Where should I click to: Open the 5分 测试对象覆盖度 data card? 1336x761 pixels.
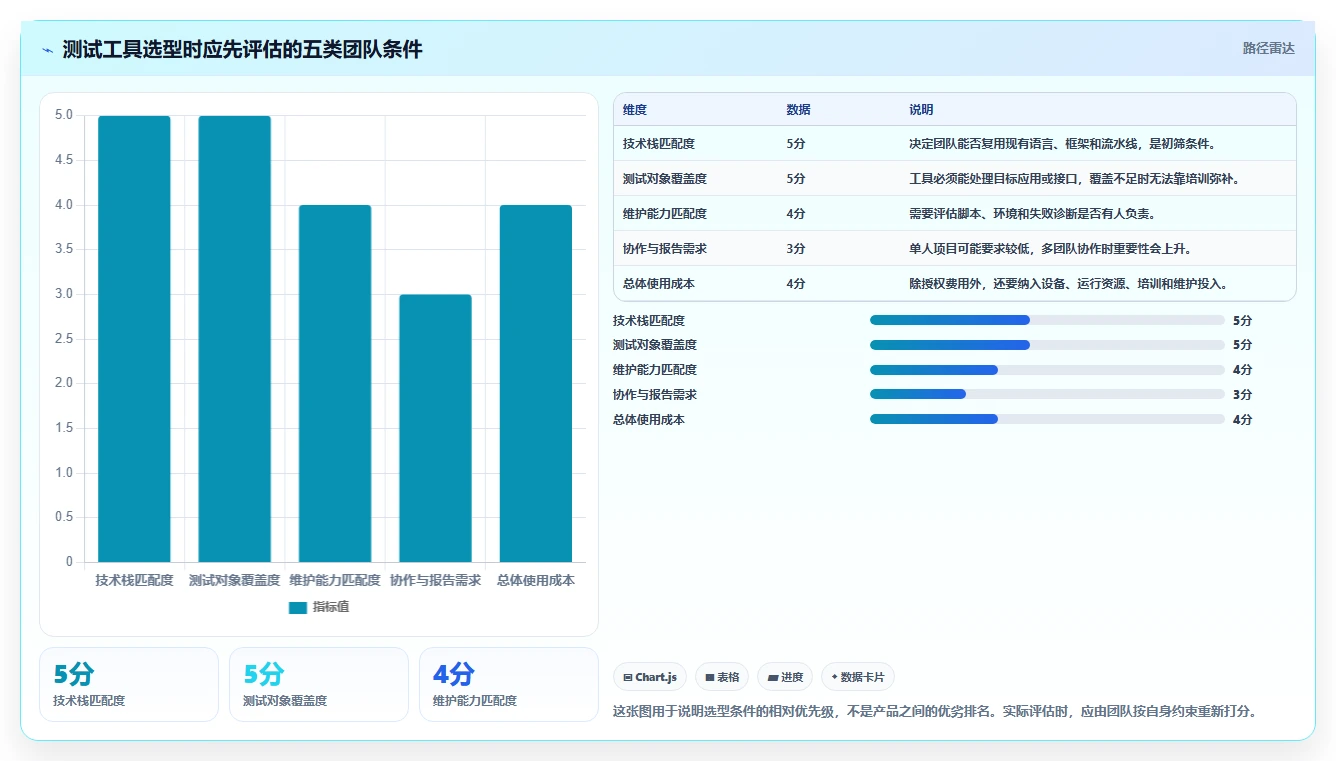[x=319, y=684]
